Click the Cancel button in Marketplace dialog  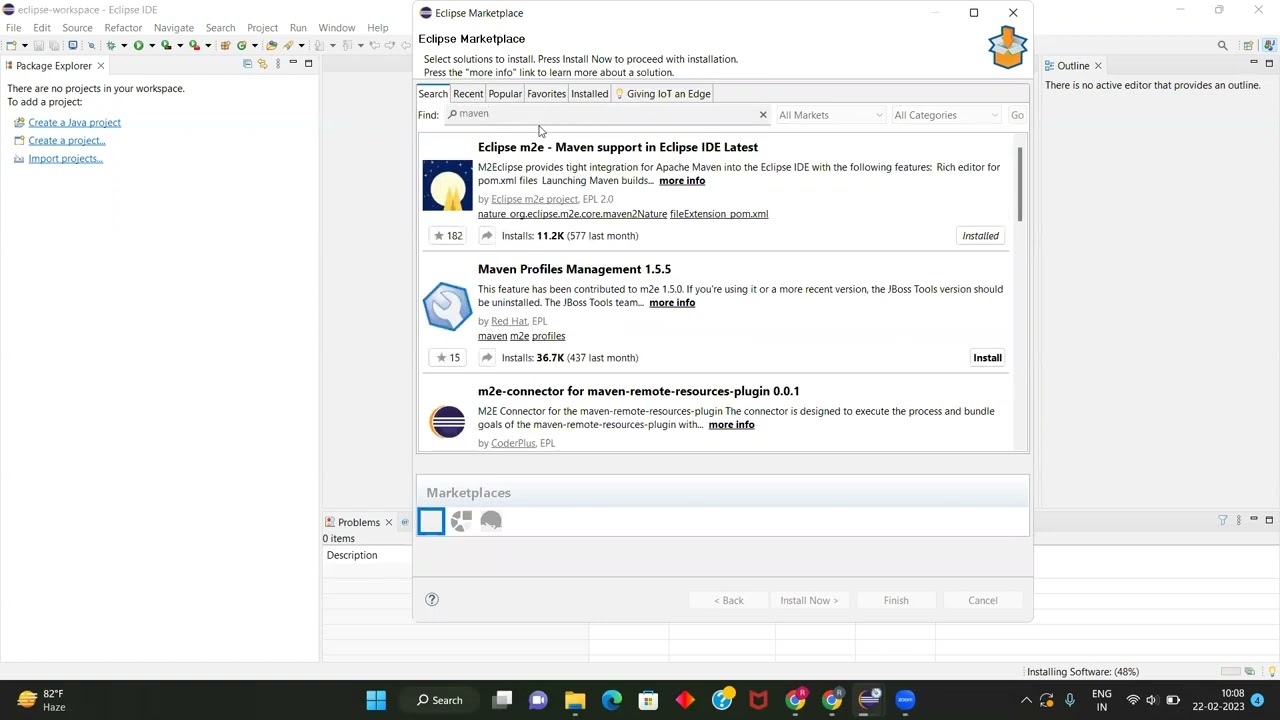(982, 600)
